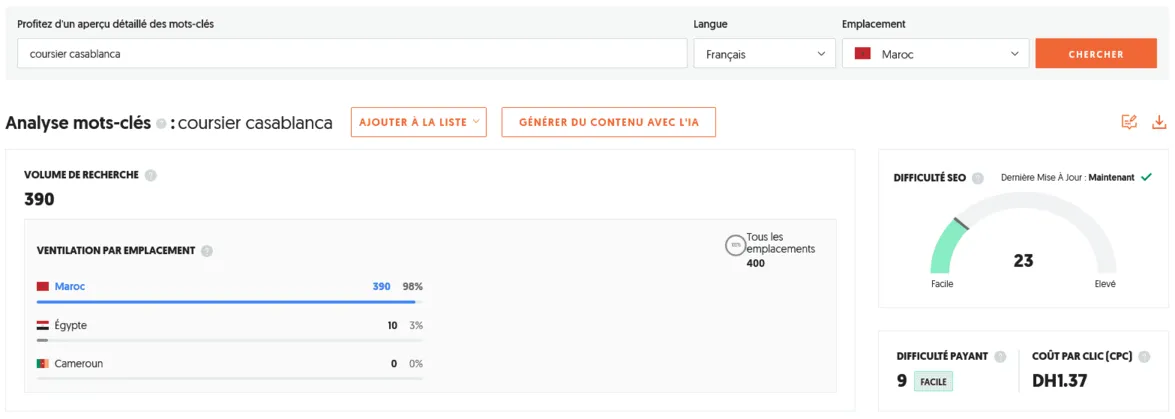1175x419 pixels.
Task: Click the Cameroun row label
Action: pos(79,364)
